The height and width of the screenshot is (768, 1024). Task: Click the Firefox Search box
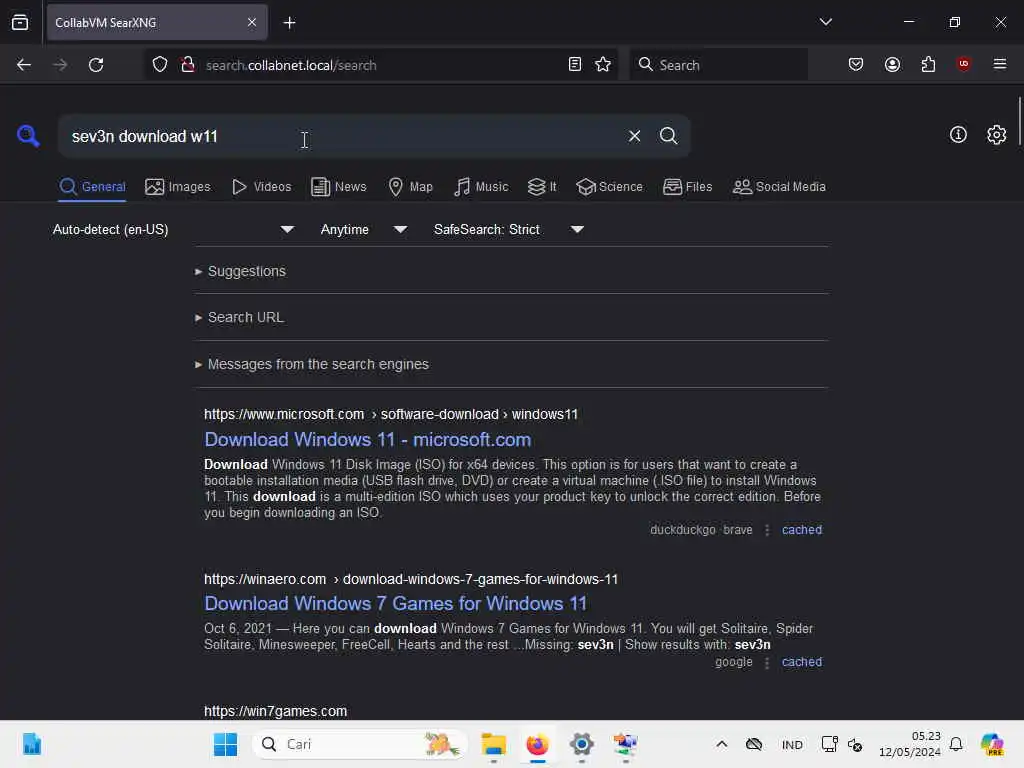718,65
